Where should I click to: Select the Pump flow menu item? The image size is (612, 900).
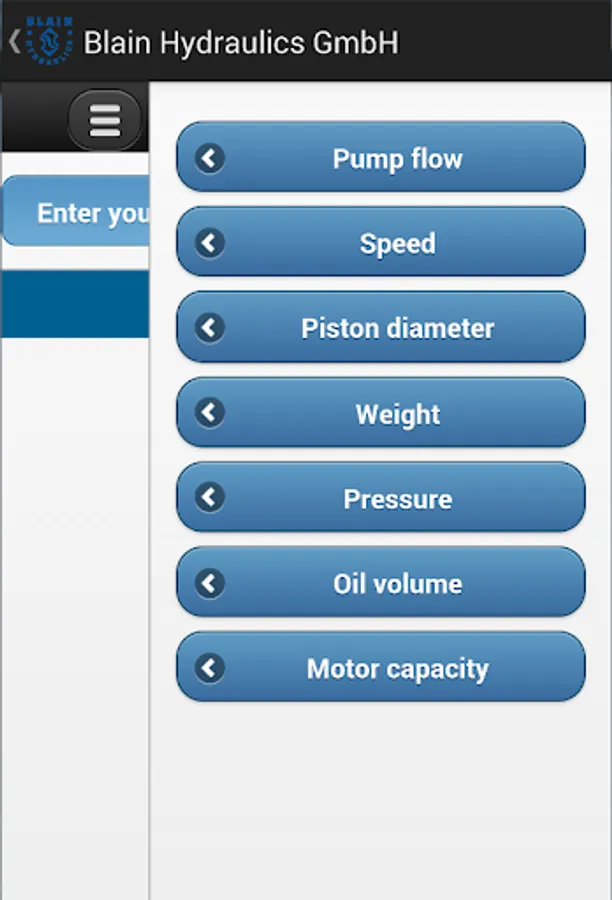381,157
